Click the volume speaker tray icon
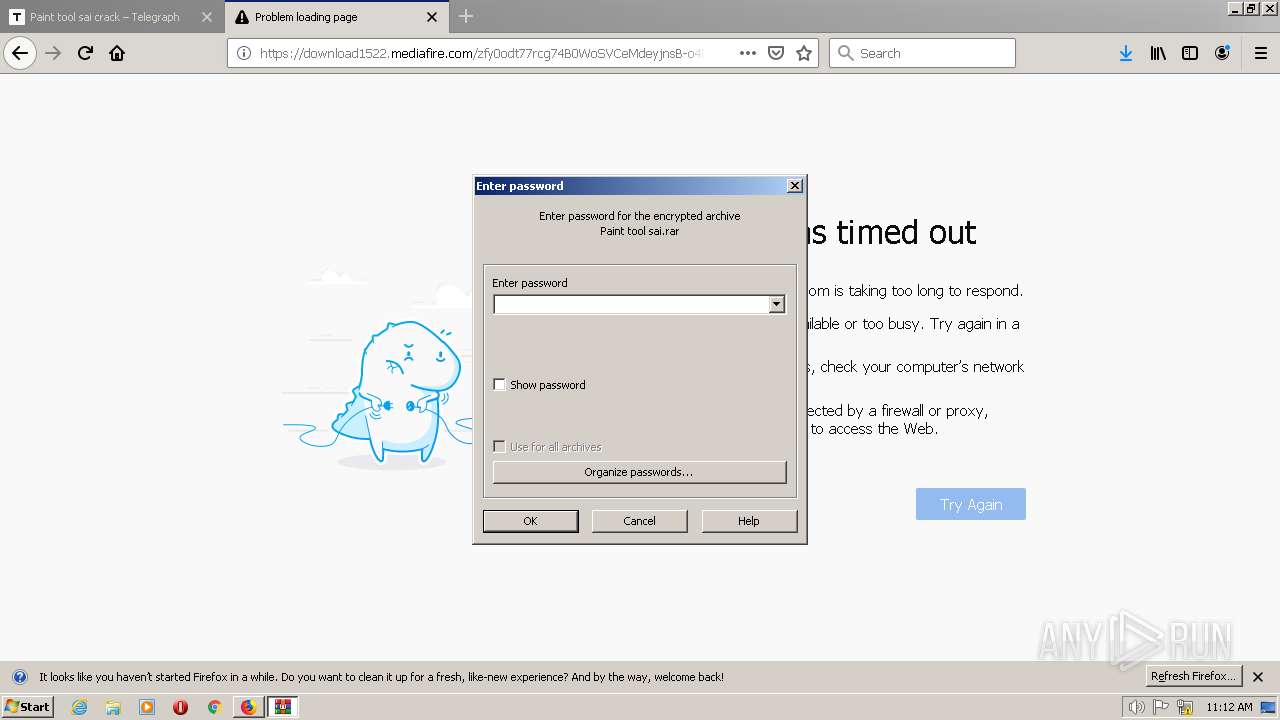 pos(1137,707)
